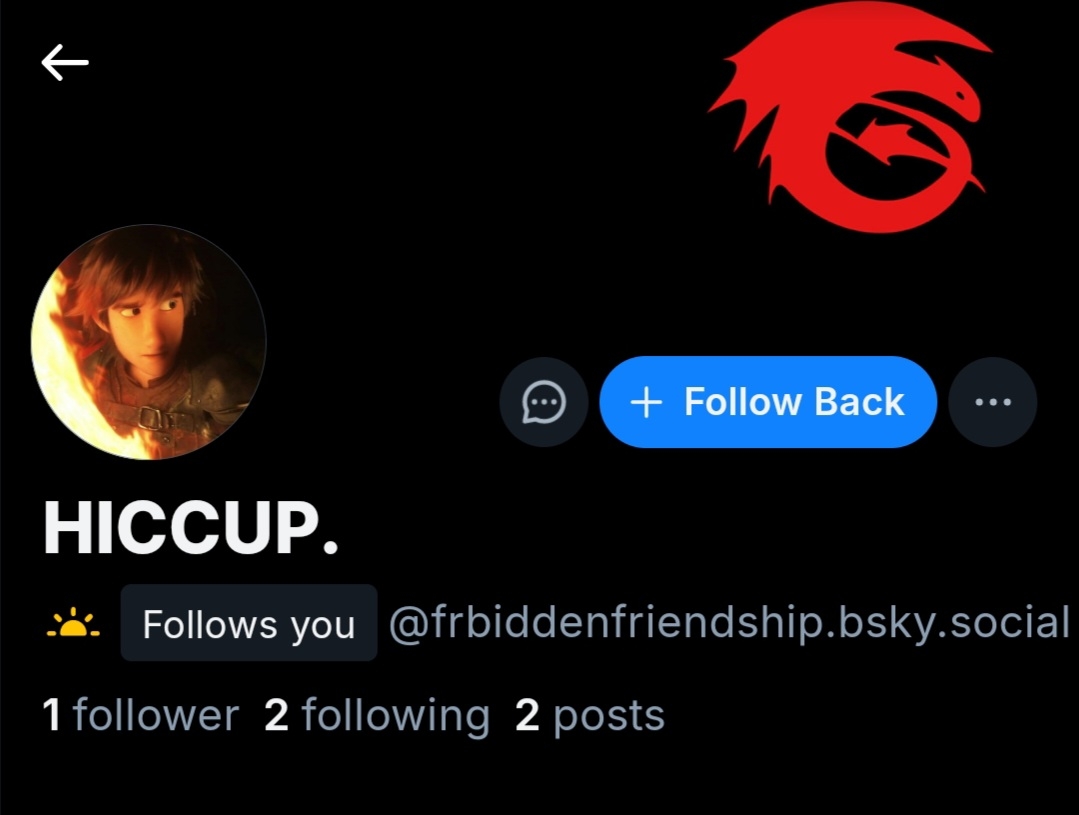Click the plus icon in Follow Back
The image size is (1079, 815).
646,402
